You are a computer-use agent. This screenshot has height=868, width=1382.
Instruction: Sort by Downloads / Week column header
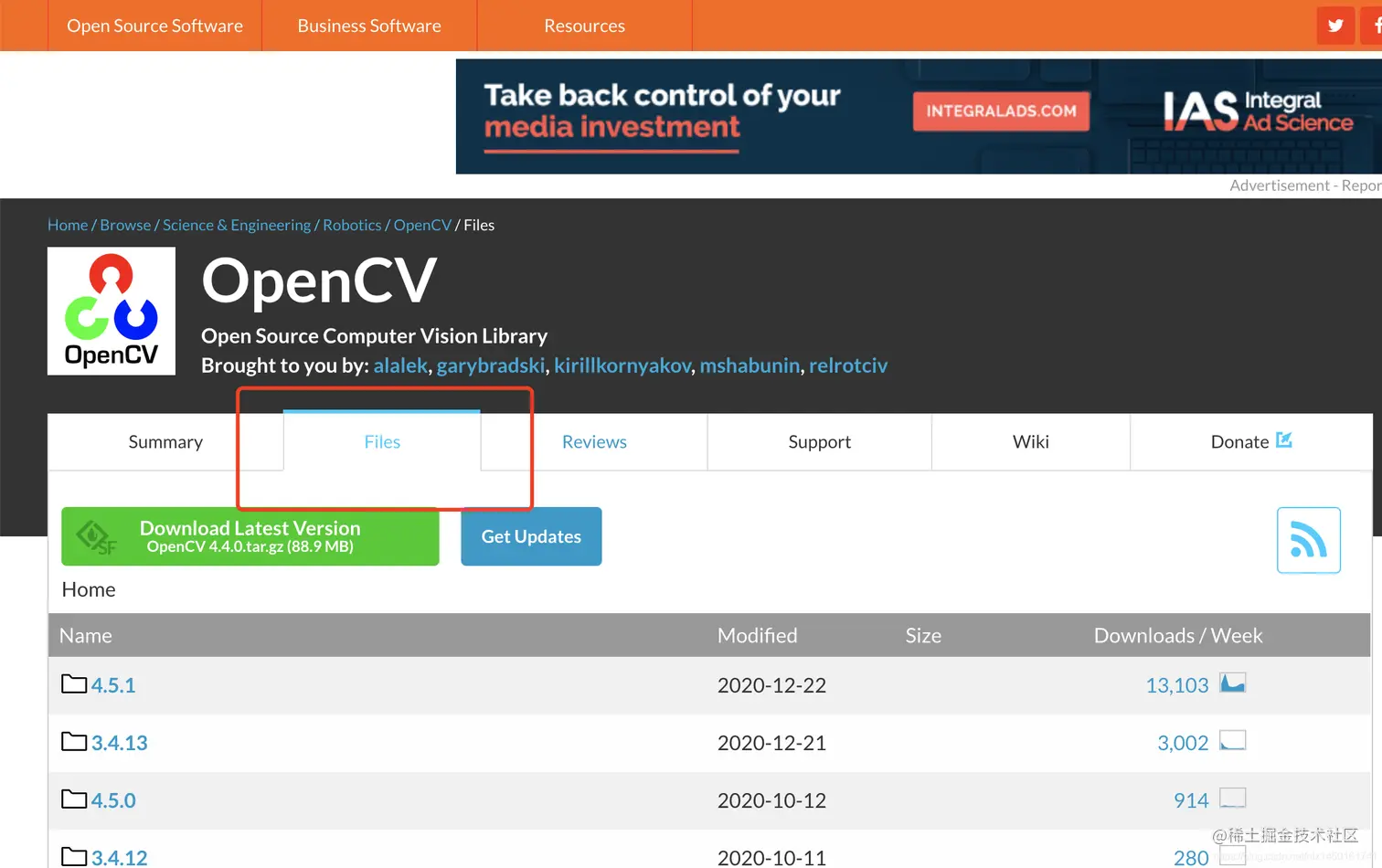point(1178,635)
